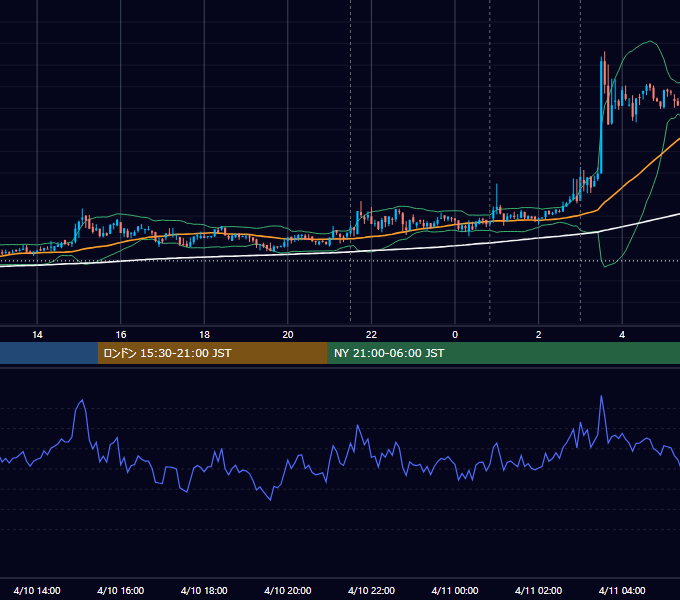This screenshot has width=680, height=600.
Task: Click the NY 21:00-06:00 JST session bar
Action: point(503,353)
